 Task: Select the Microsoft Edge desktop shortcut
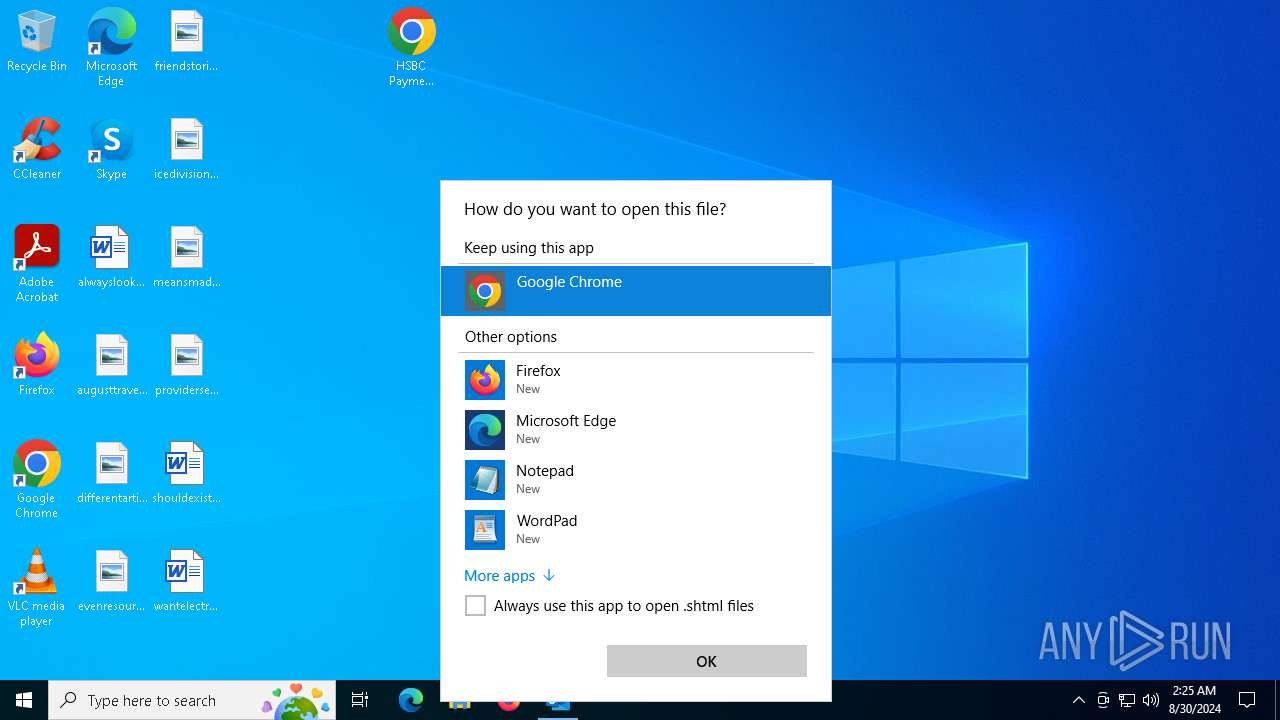(x=111, y=48)
